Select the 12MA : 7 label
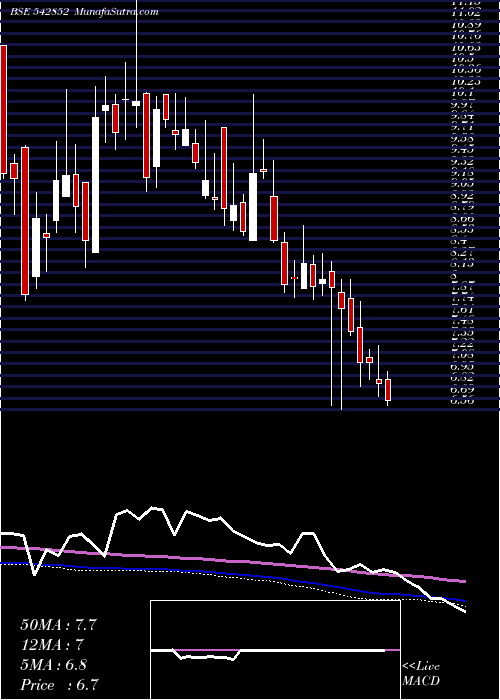This screenshot has height=700, width=500. (52, 645)
